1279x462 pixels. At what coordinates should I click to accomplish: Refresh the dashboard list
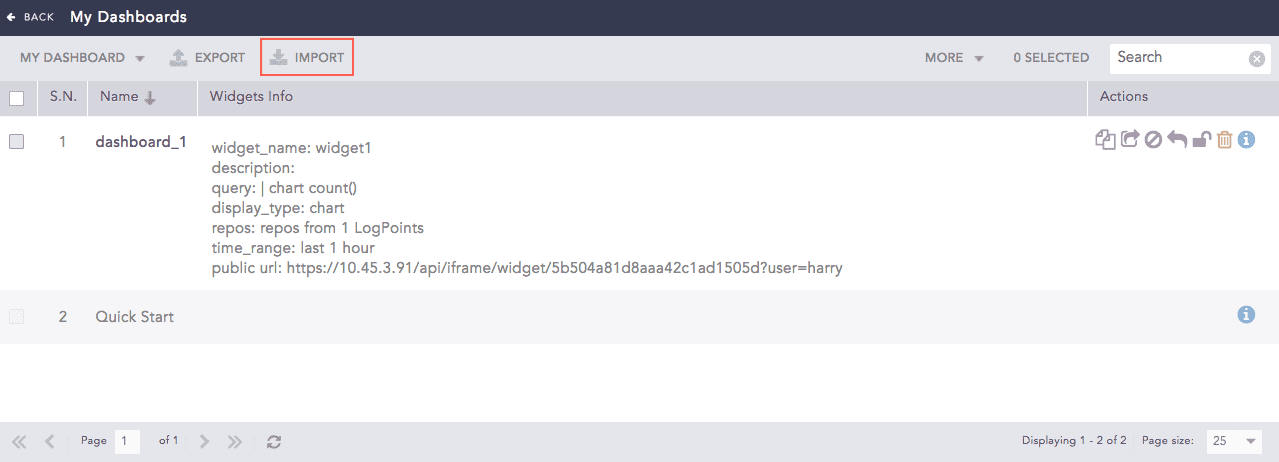click(x=274, y=441)
